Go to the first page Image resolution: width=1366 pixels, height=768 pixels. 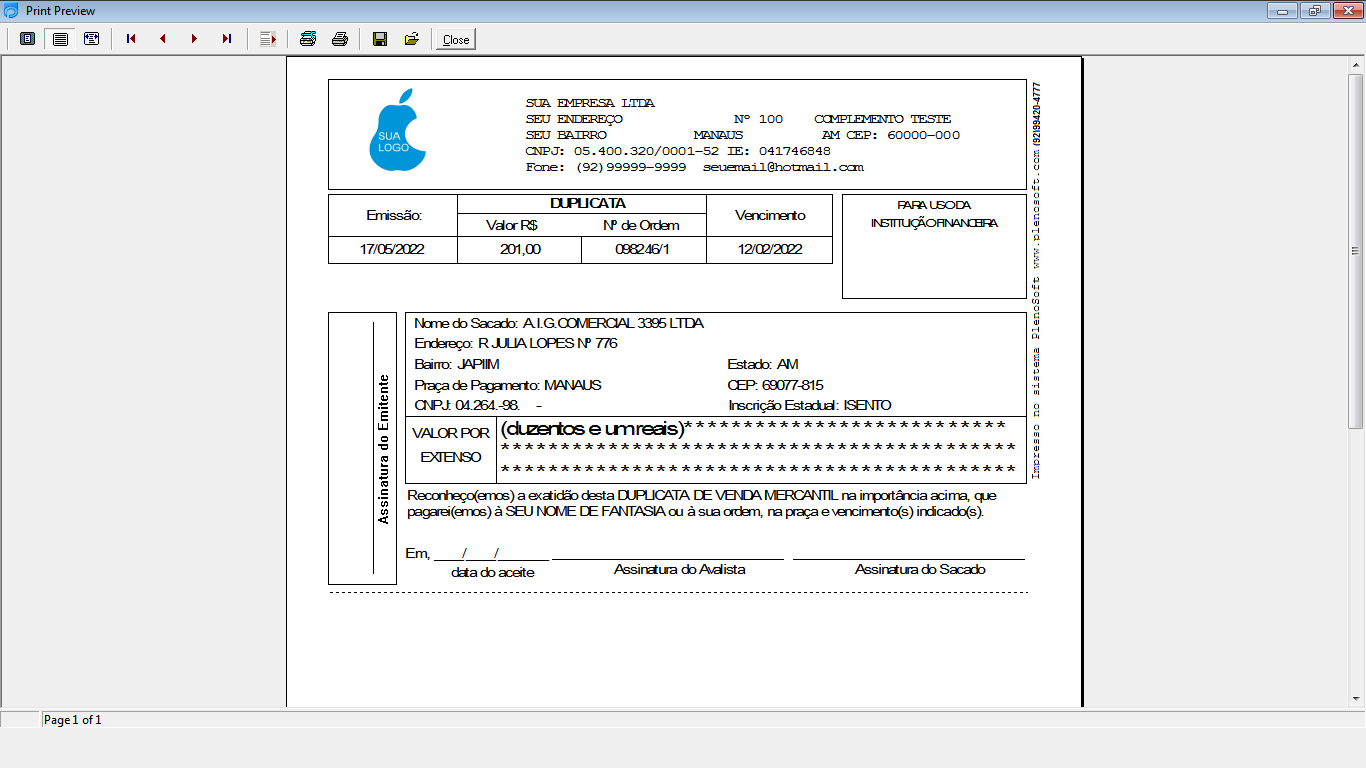click(131, 39)
